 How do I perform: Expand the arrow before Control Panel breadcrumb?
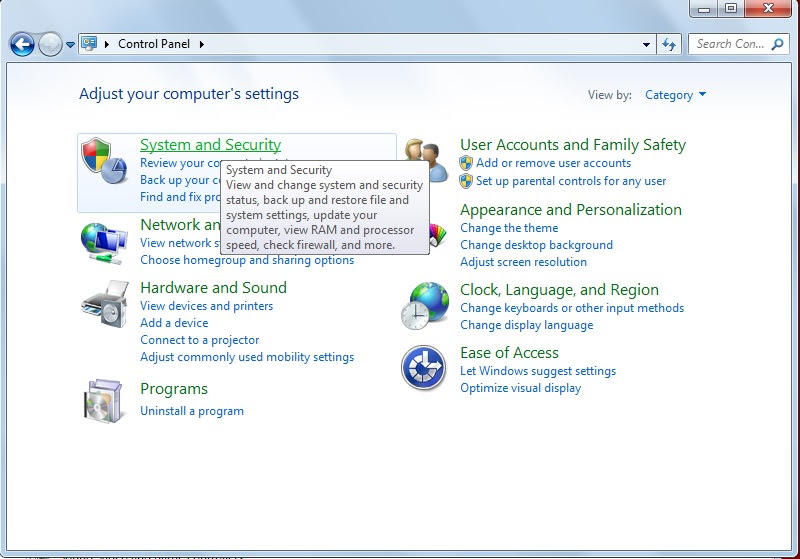click(107, 44)
